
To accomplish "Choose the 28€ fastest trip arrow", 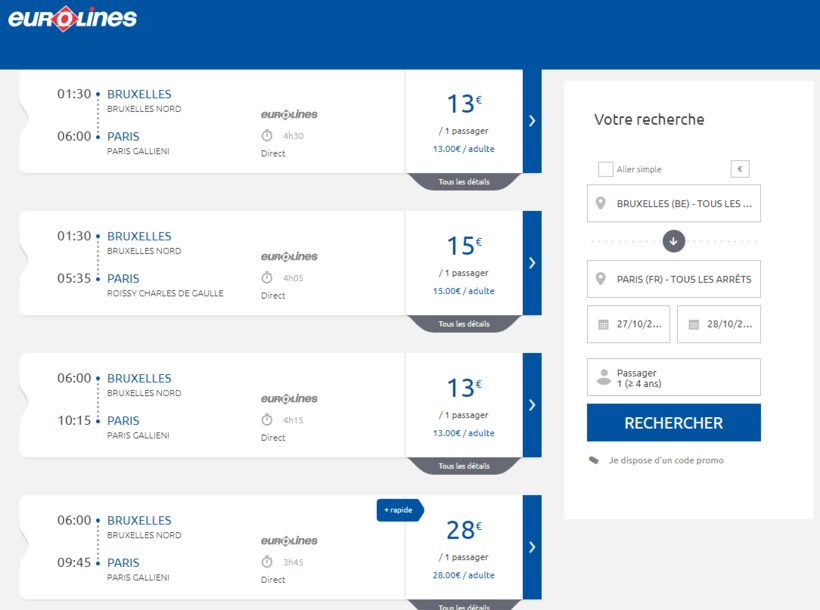I will point(532,547).
